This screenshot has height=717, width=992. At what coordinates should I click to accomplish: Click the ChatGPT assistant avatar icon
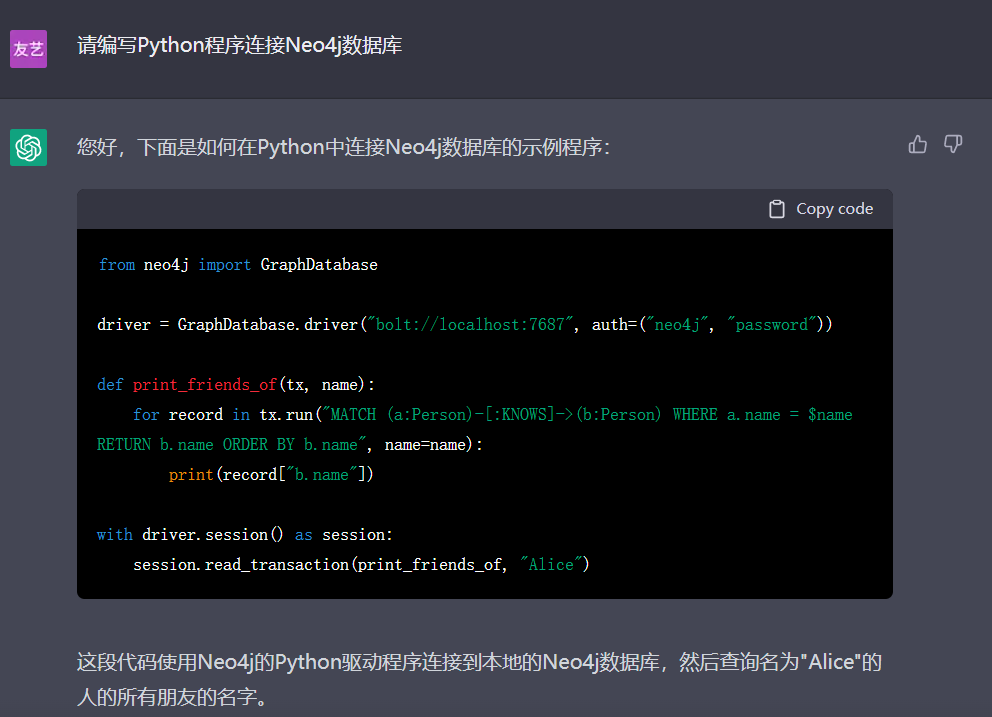click(28, 147)
